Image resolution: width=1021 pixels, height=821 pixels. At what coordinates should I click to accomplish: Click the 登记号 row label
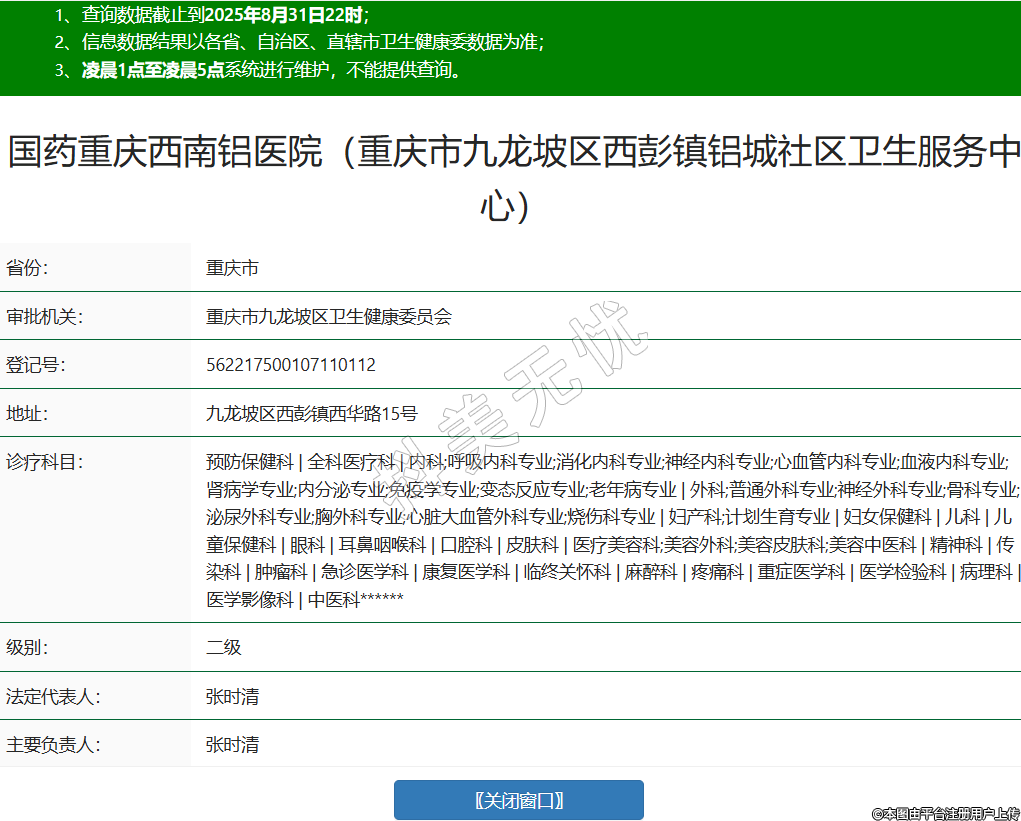35,365
